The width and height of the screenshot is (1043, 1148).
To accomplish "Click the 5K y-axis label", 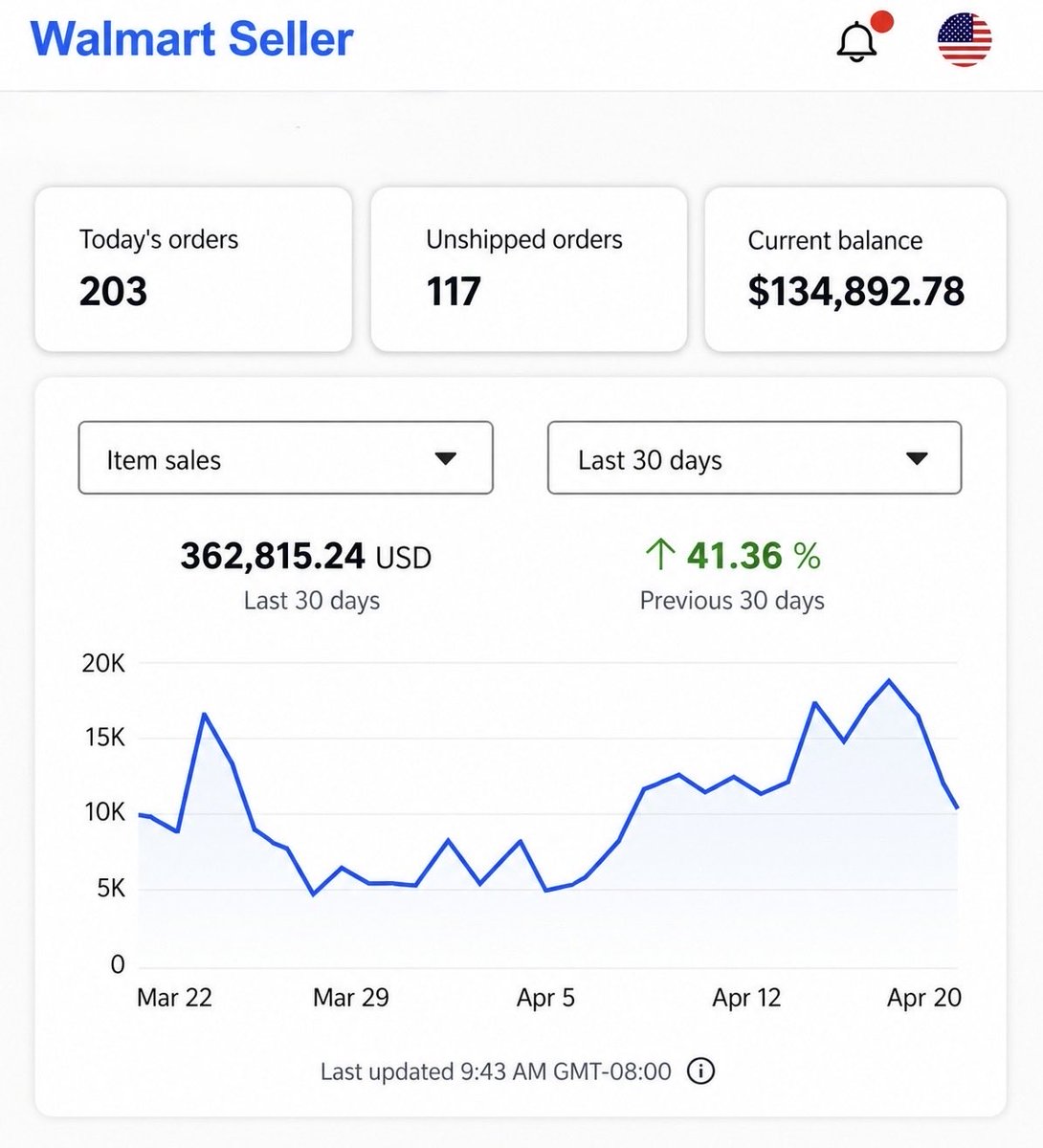I will pyautogui.click(x=111, y=888).
